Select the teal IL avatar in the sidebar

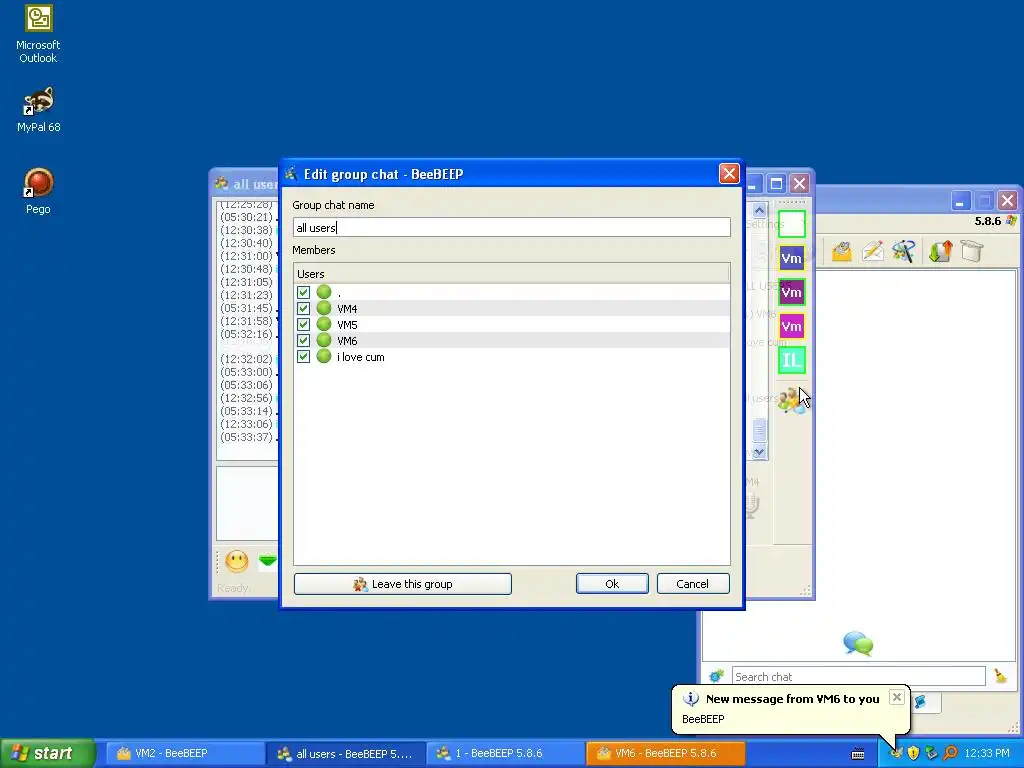point(792,360)
